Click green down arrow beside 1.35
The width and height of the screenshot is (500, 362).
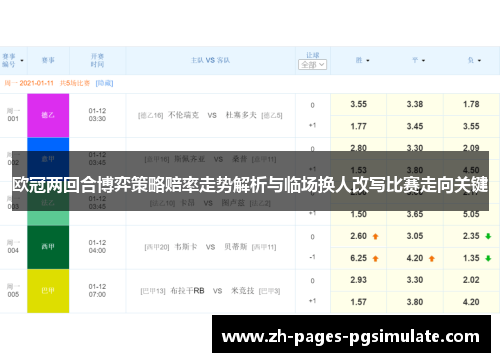(x=488, y=259)
